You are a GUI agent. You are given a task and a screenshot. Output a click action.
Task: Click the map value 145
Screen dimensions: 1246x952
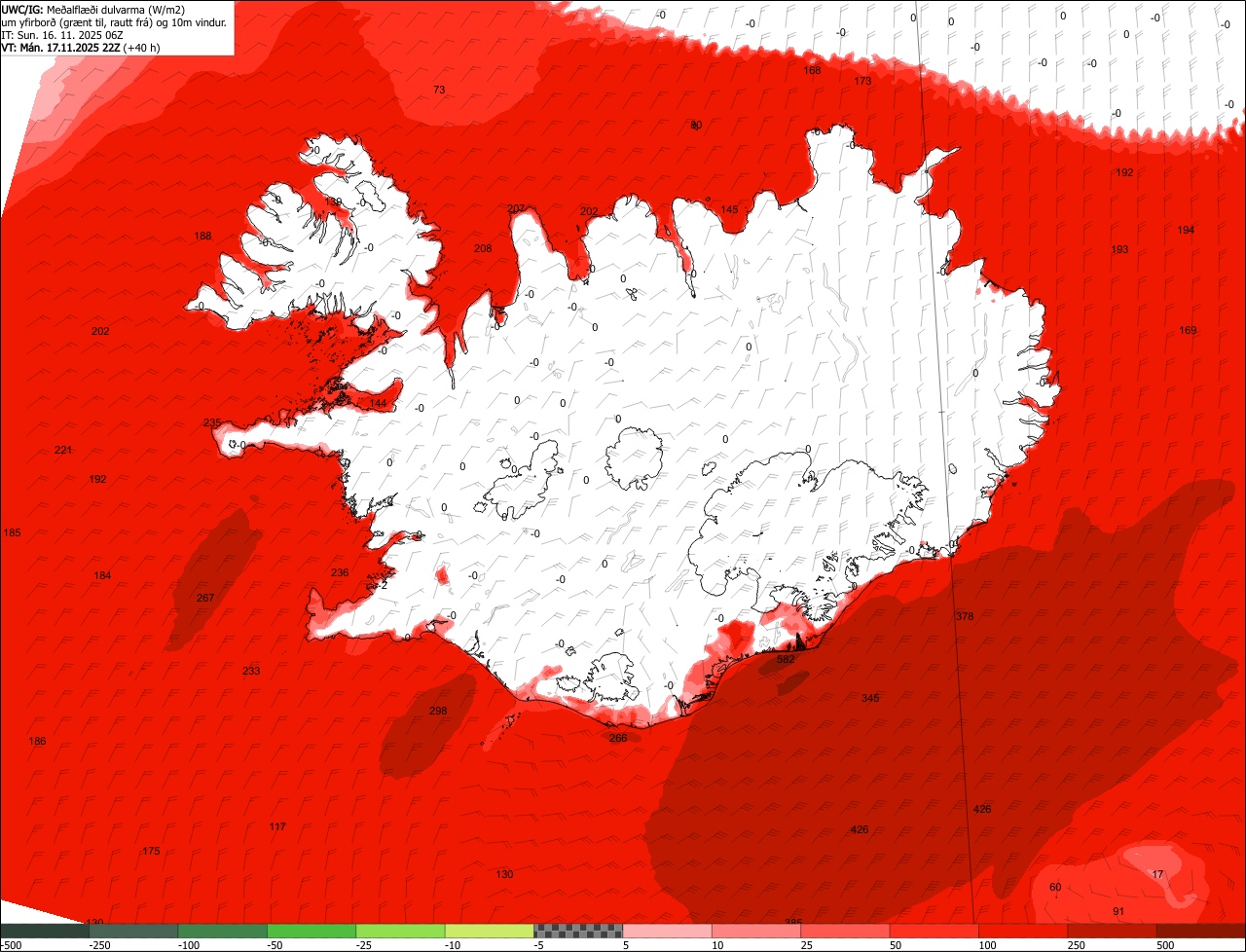tap(729, 209)
